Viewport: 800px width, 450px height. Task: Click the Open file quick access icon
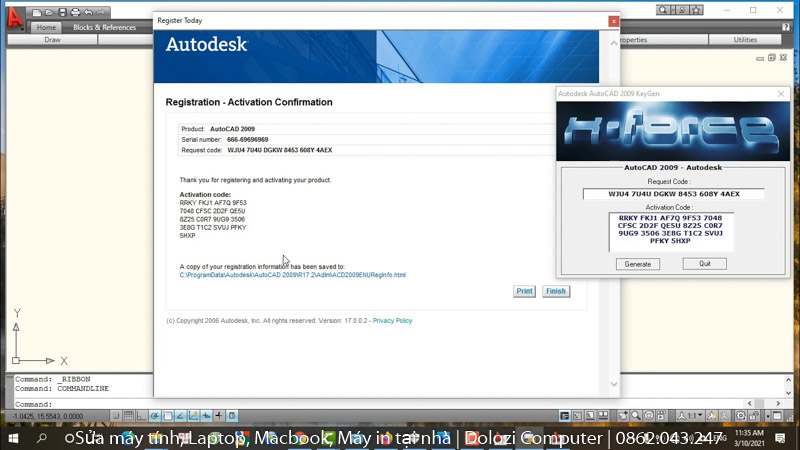coord(49,12)
